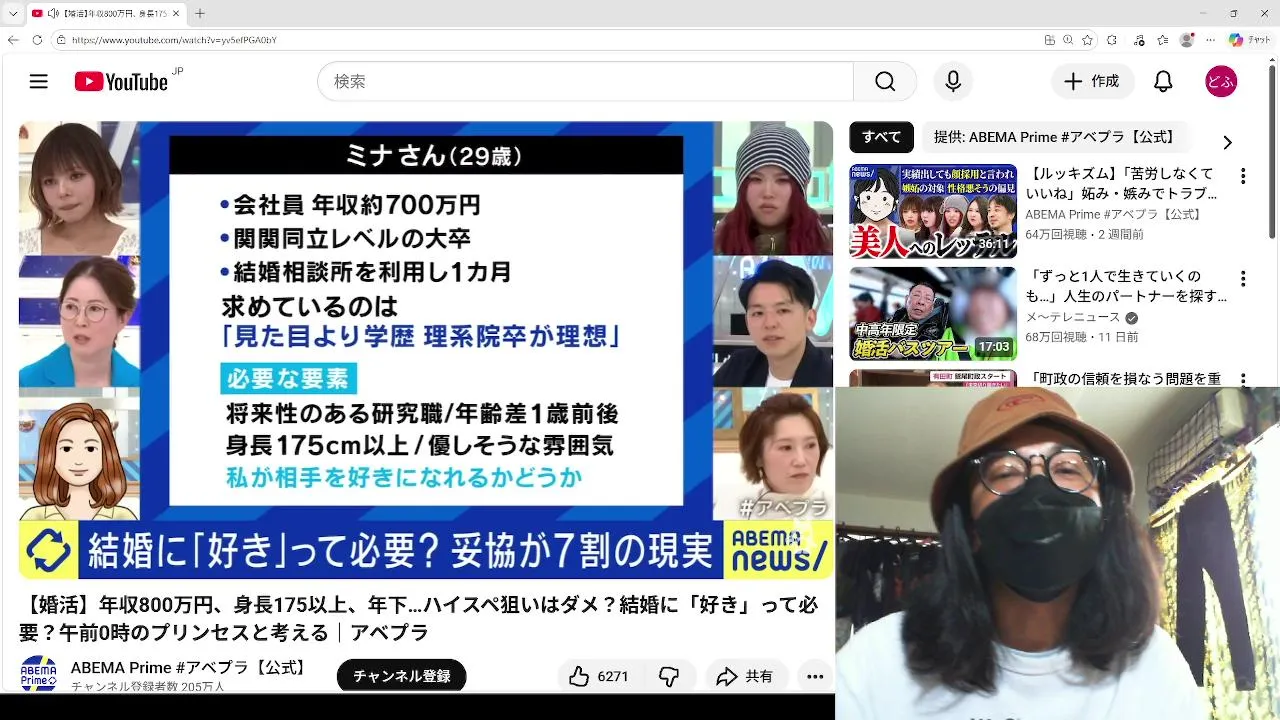Image resolution: width=1280 pixels, height=720 pixels.
Task: Click the 【婚活】年収800万円 video title text
Action: click(419, 619)
